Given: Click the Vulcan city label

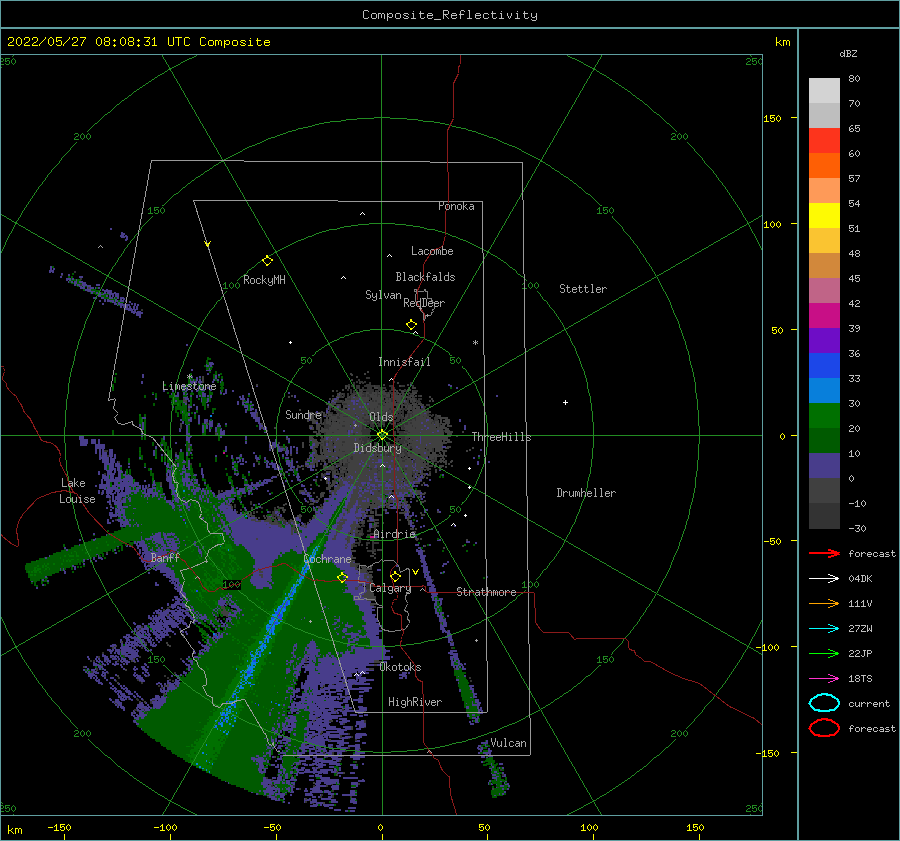Looking at the screenshot, I should [509, 743].
